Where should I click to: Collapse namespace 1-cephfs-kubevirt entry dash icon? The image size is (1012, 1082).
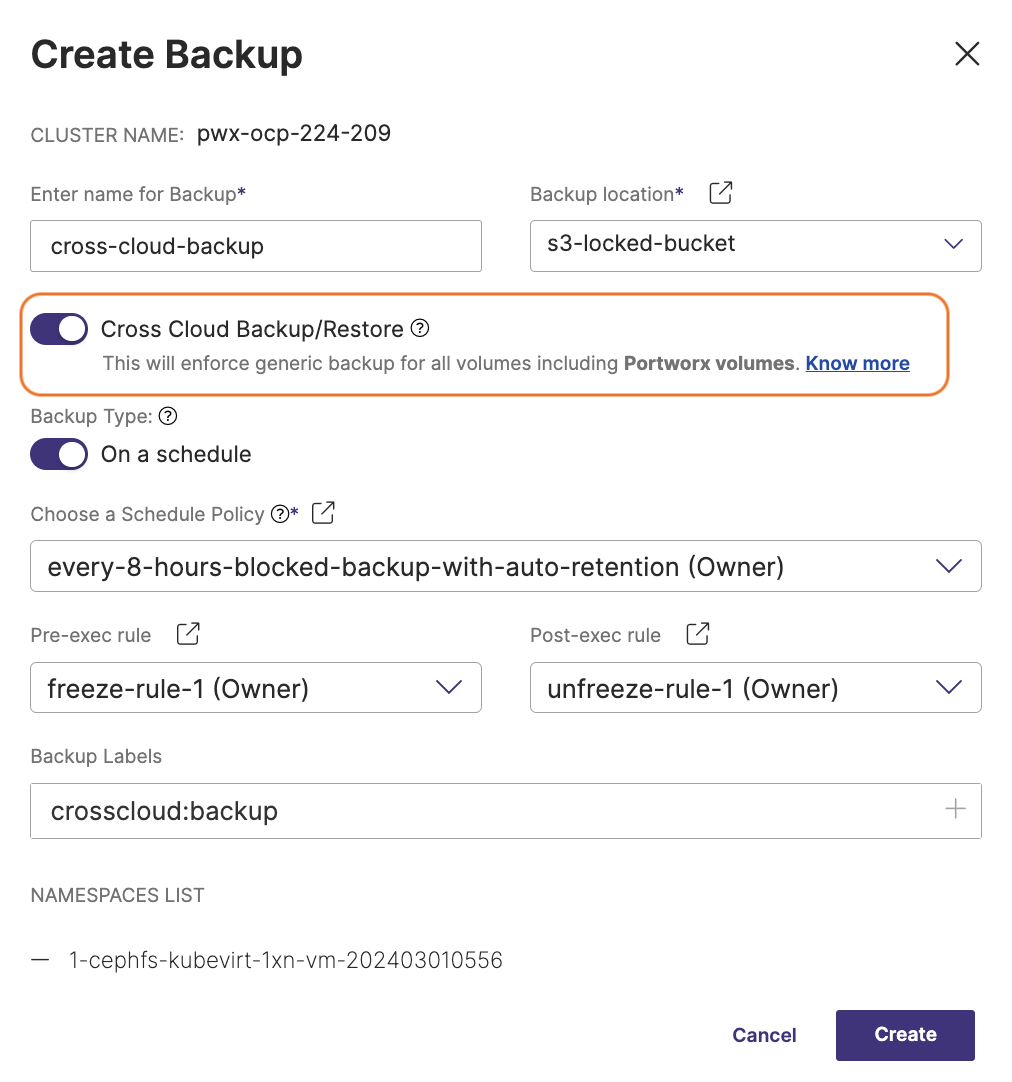point(40,960)
